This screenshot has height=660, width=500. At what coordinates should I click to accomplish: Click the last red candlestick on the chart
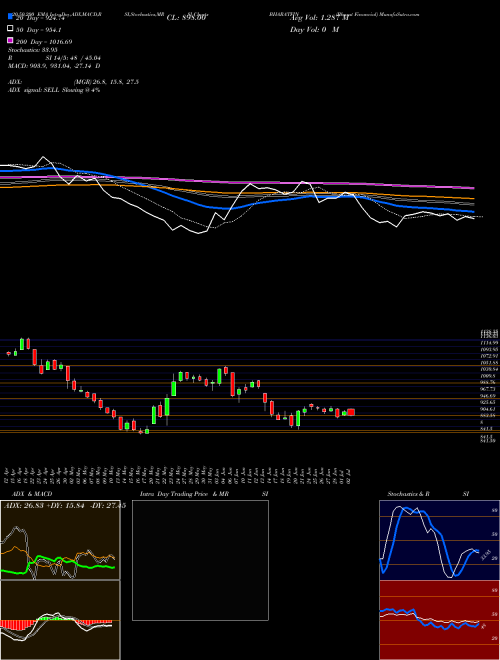(x=351, y=412)
